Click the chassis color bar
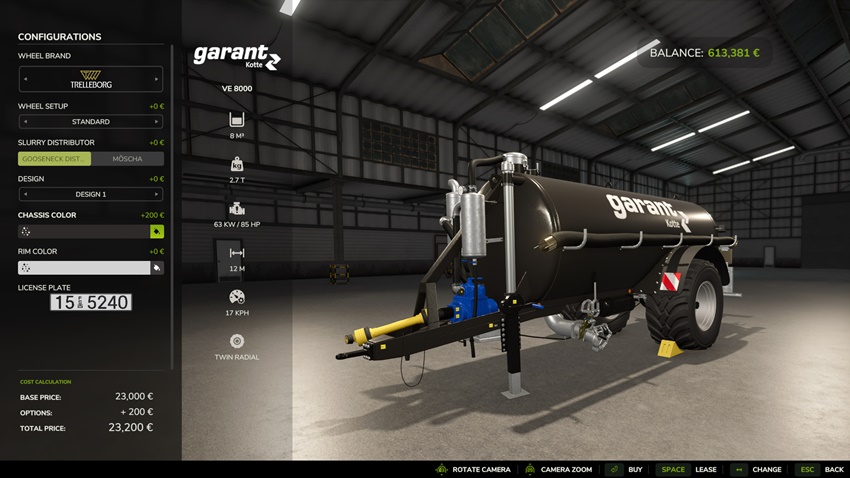This screenshot has height=478, width=850. 84,231
